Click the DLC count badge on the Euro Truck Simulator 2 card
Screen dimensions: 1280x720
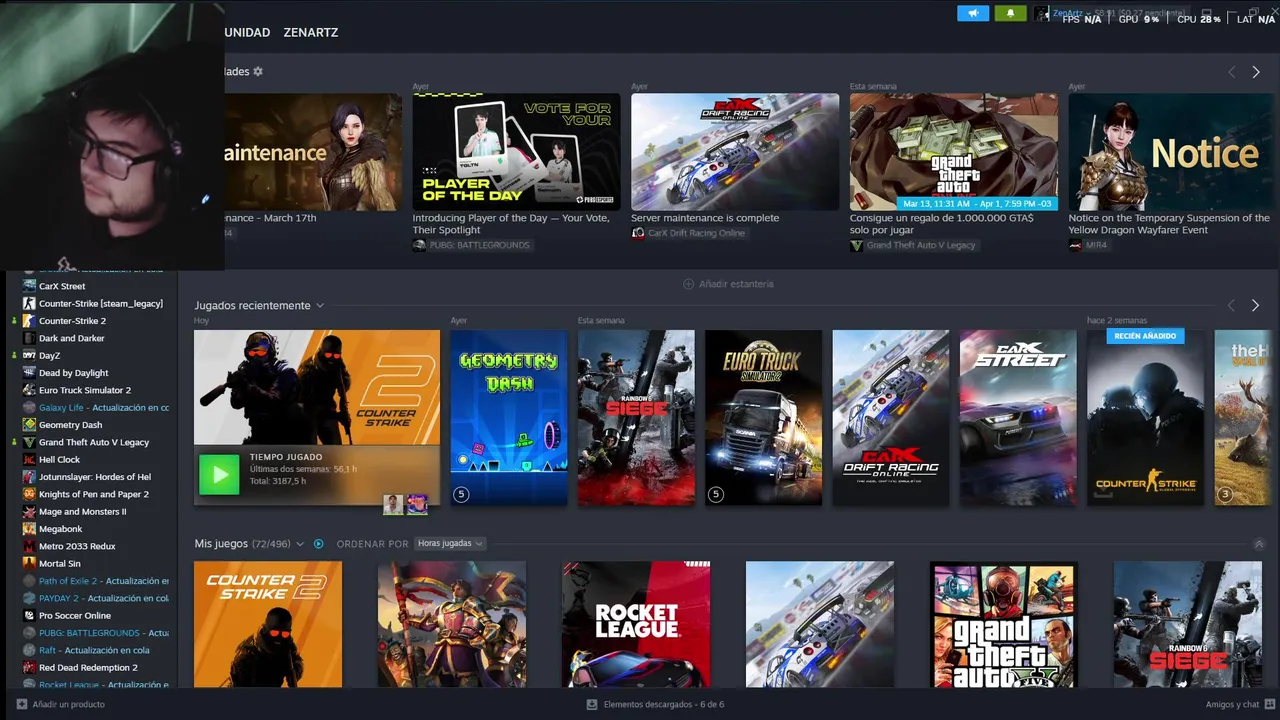715,494
